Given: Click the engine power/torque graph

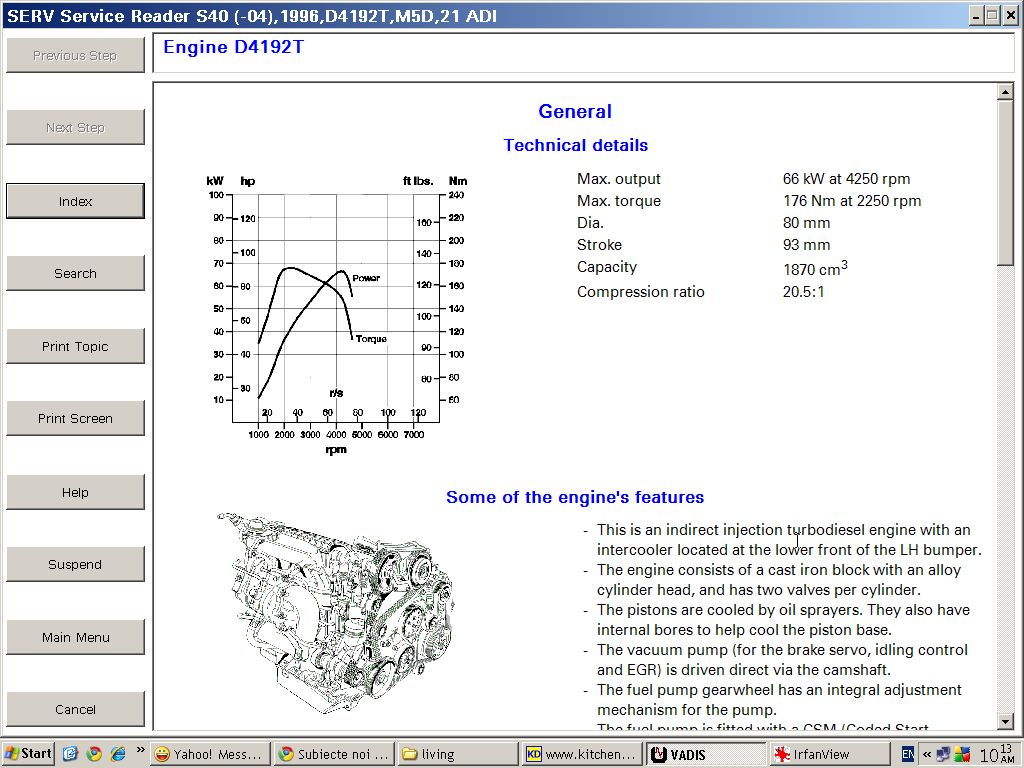Looking at the screenshot, I should (336, 313).
